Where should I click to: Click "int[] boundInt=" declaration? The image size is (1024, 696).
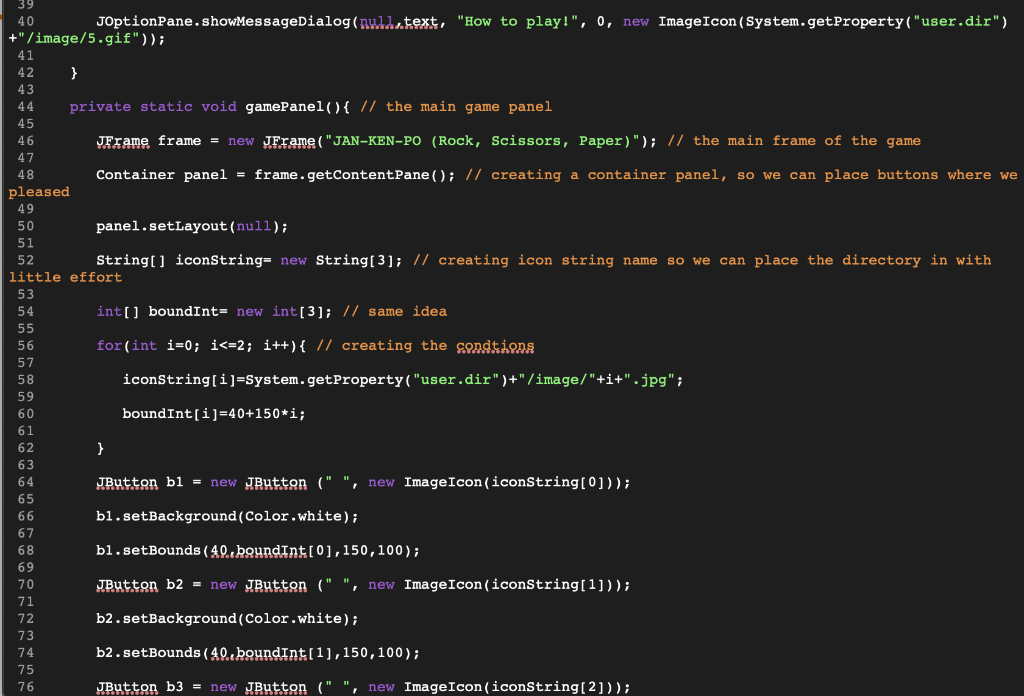coord(161,311)
